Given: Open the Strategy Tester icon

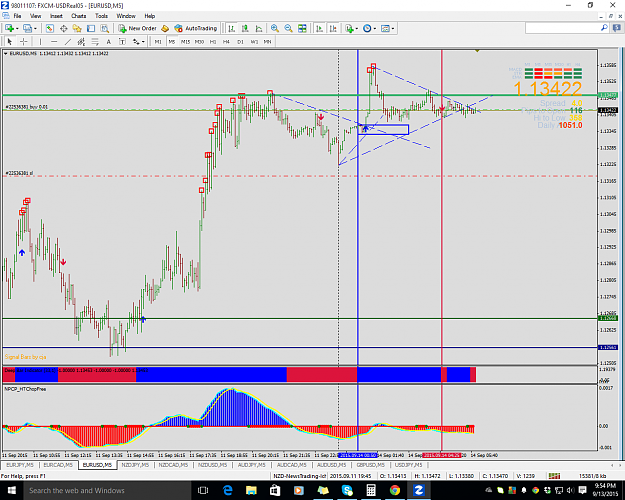Looking at the screenshot, I should (104, 28).
